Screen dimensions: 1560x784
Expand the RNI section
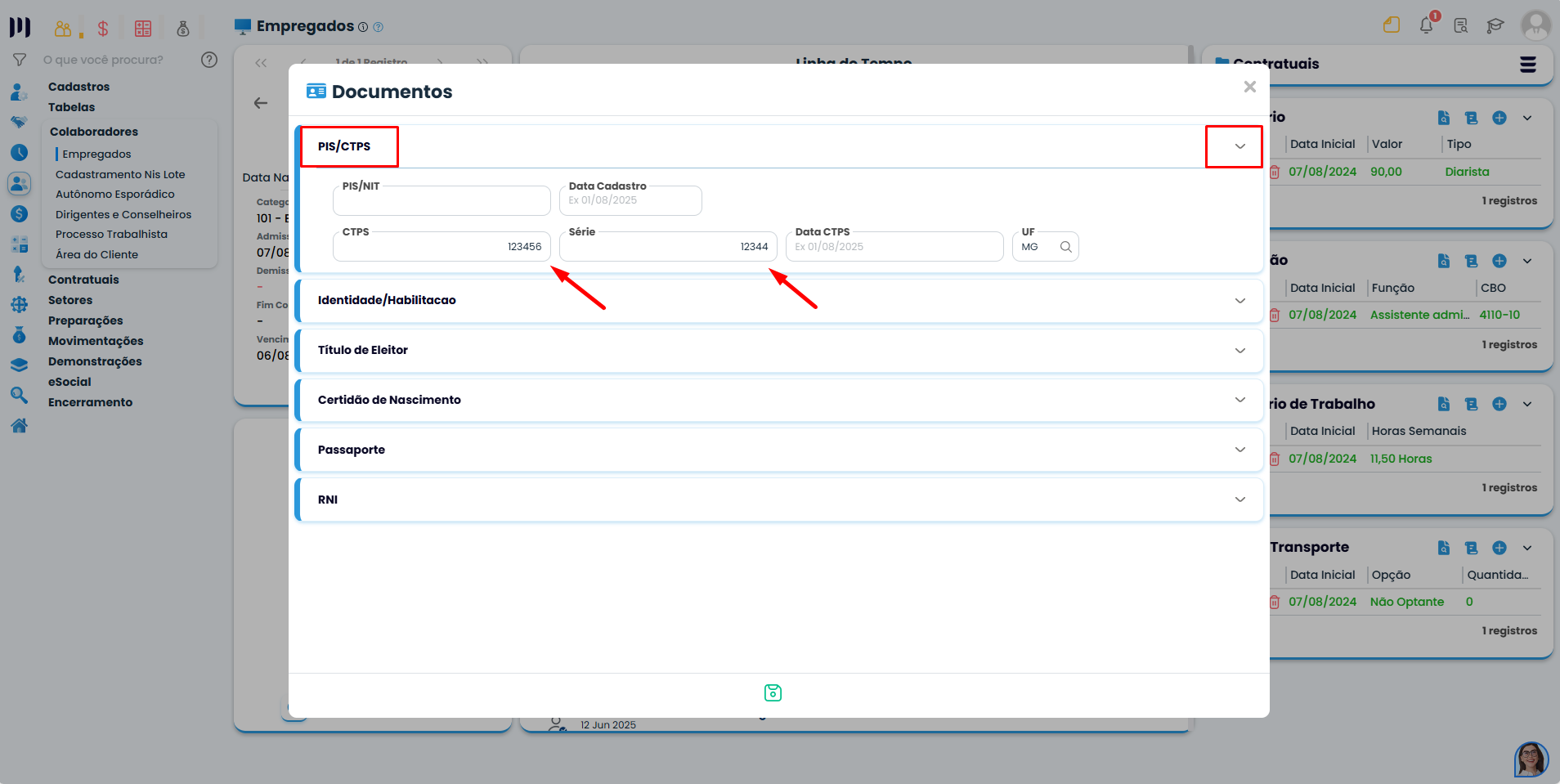[x=1239, y=500]
